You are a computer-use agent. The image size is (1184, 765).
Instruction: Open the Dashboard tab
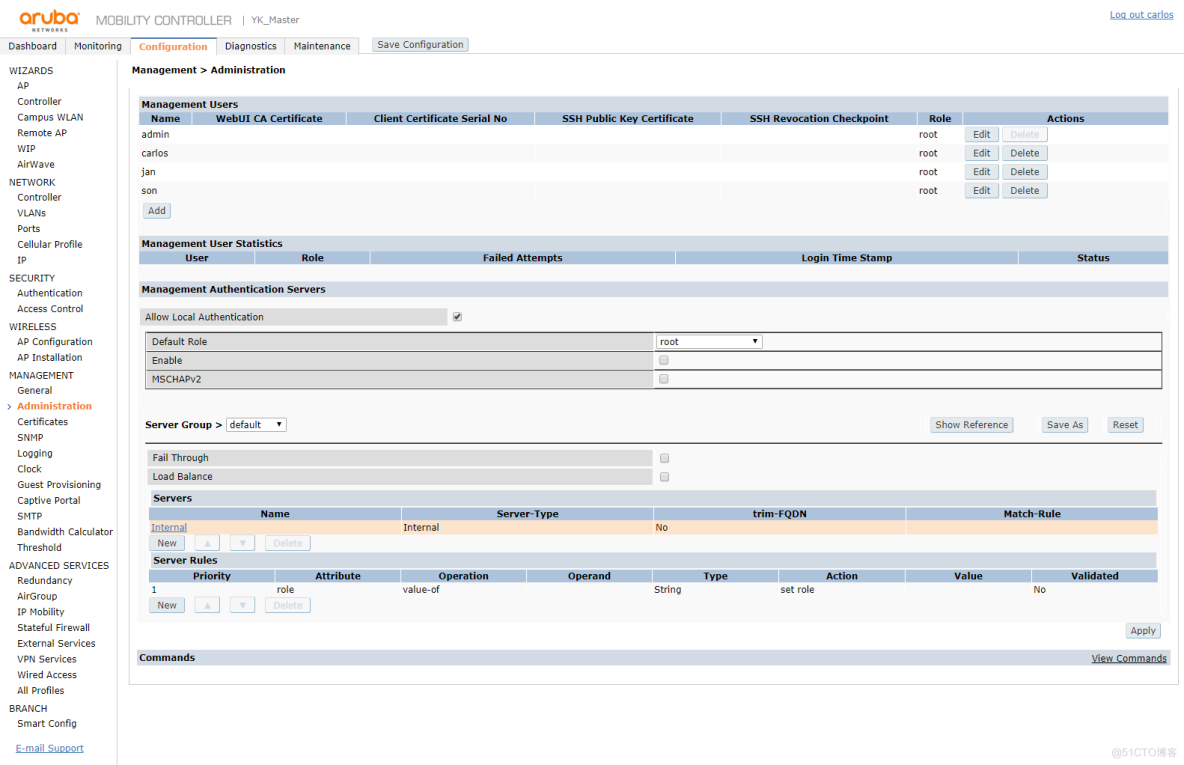pyautogui.click(x=32, y=46)
